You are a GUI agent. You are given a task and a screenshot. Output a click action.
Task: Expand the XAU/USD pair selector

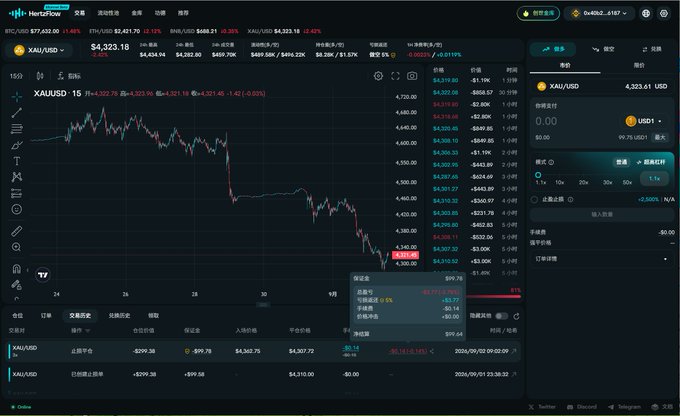39,50
